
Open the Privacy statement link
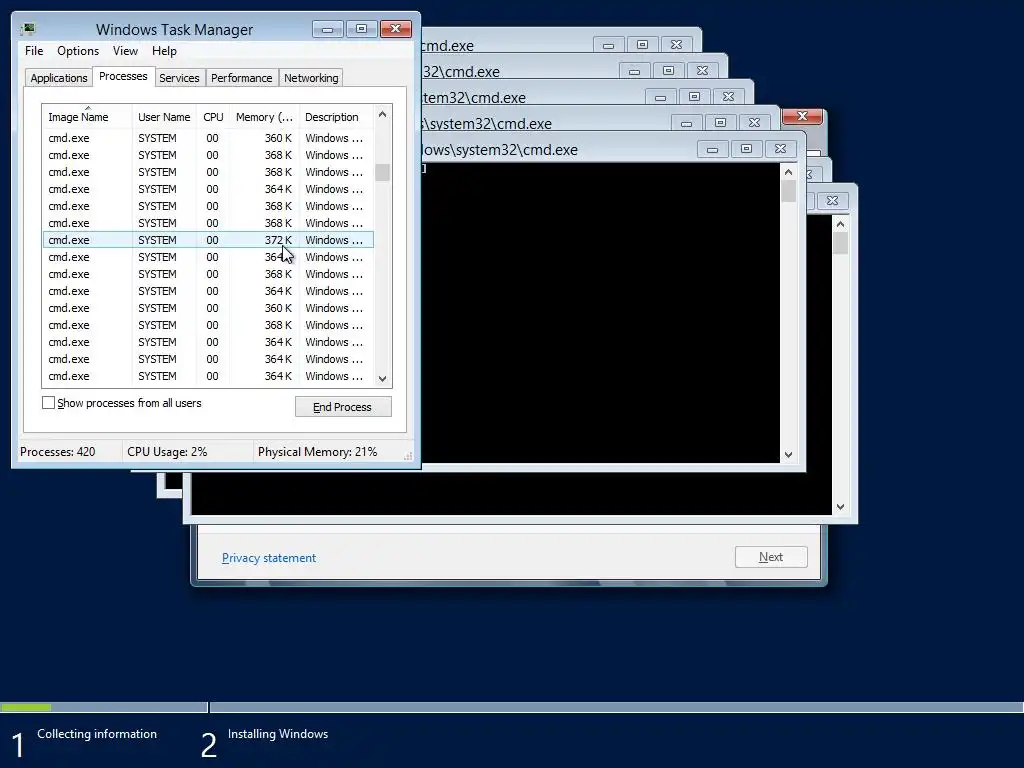[268, 558]
